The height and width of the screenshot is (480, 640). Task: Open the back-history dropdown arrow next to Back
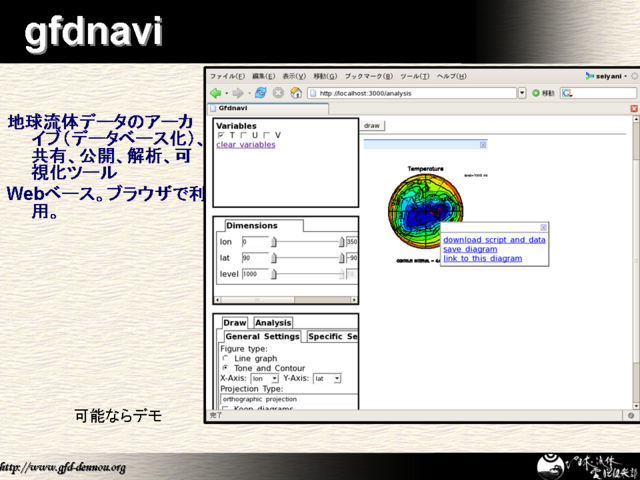tap(227, 93)
